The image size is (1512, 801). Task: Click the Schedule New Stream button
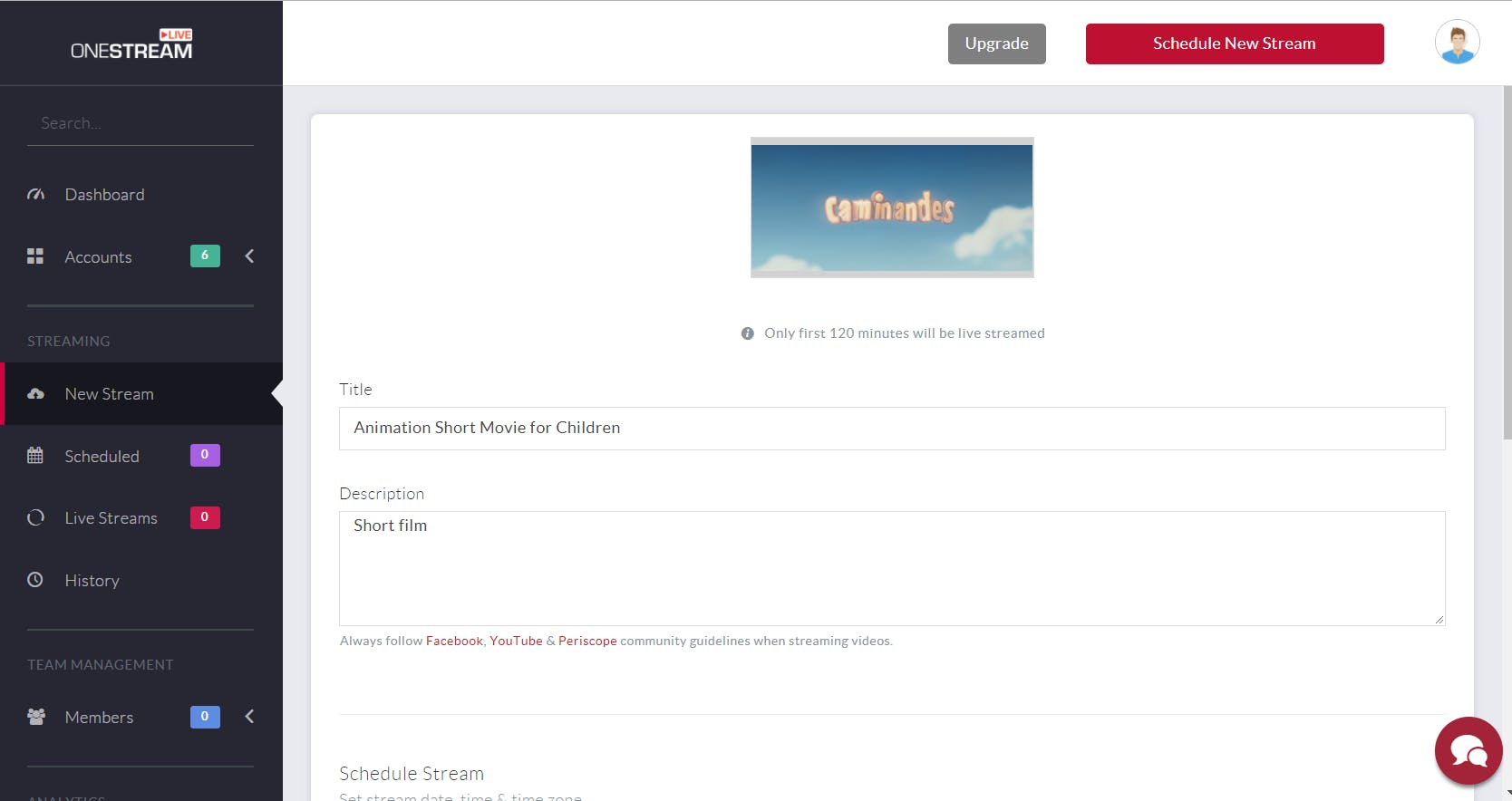pyautogui.click(x=1235, y=43)
